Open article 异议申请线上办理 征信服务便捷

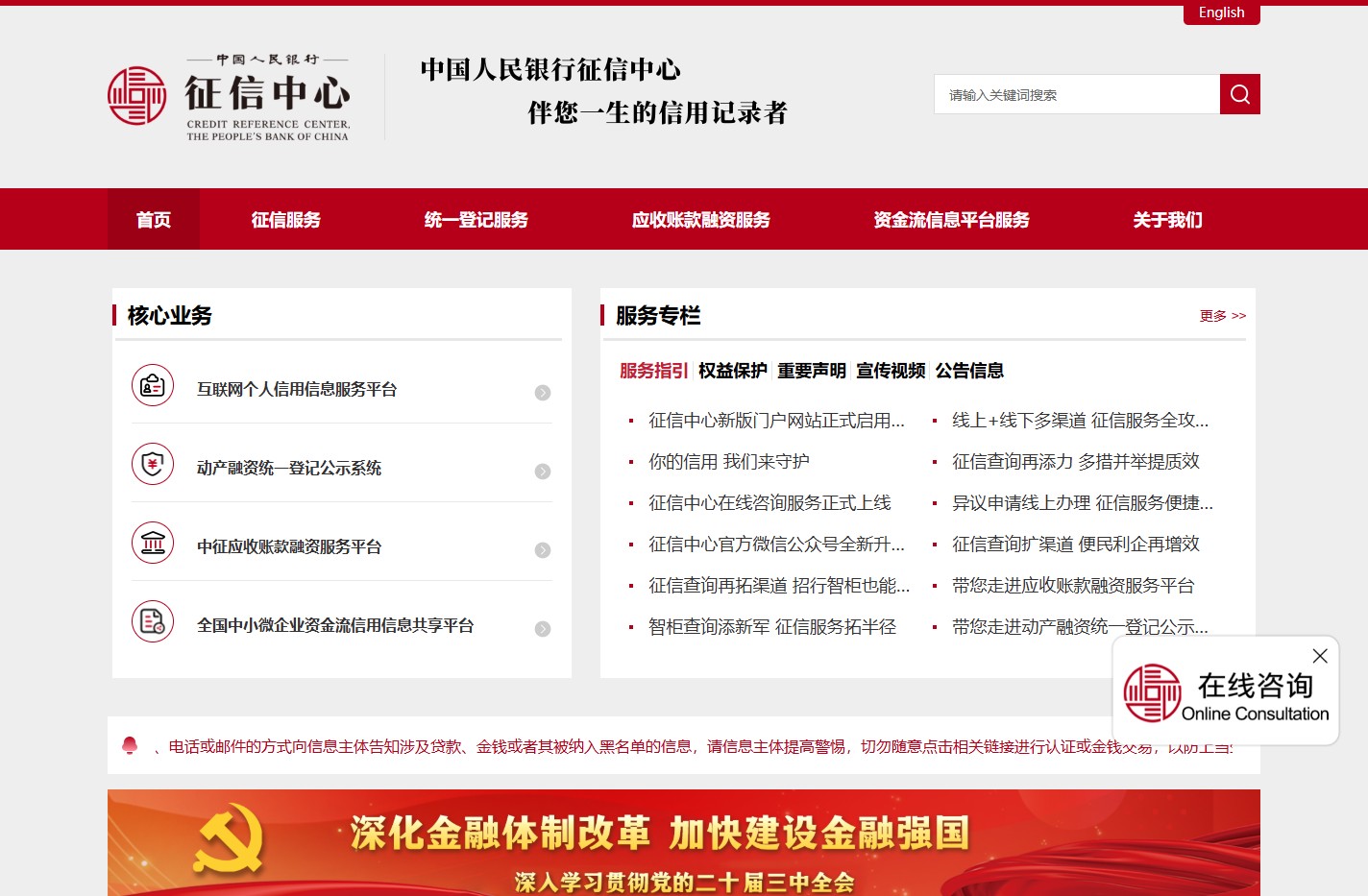(1083, 503)
